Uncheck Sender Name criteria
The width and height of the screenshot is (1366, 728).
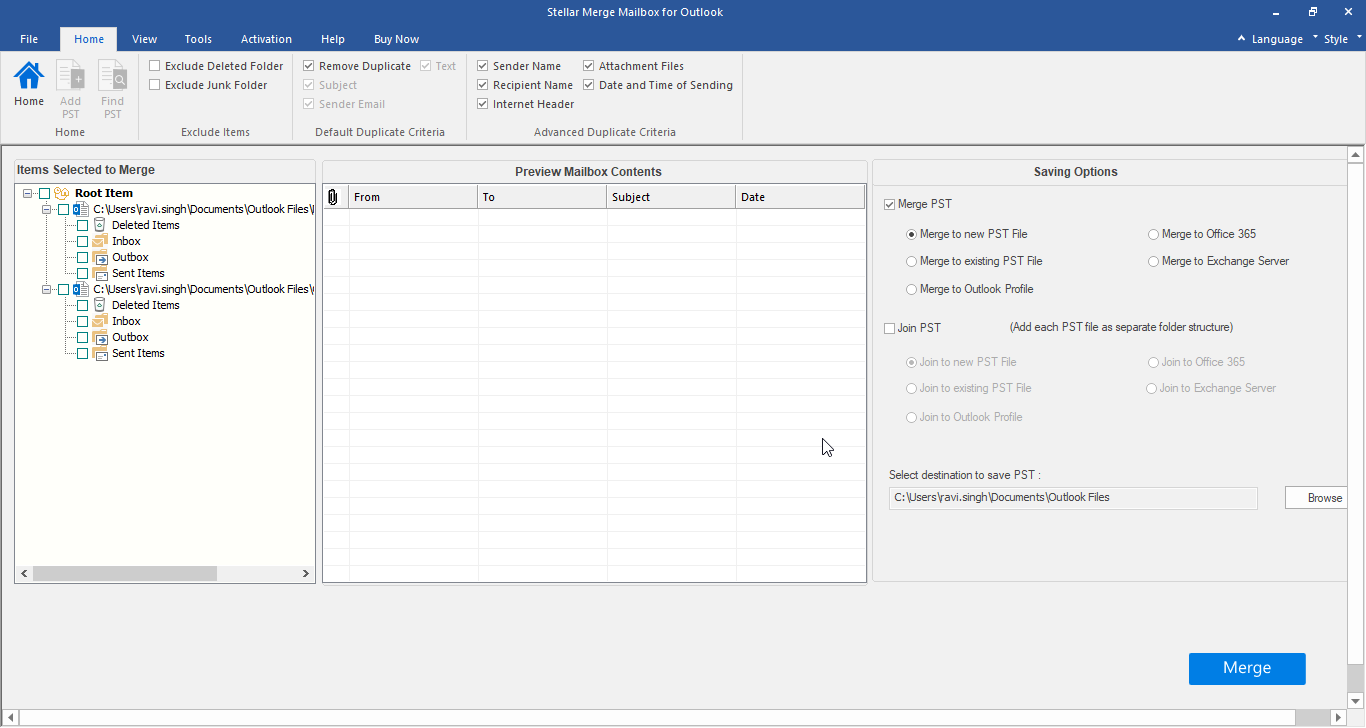click(x=483, y=66)
